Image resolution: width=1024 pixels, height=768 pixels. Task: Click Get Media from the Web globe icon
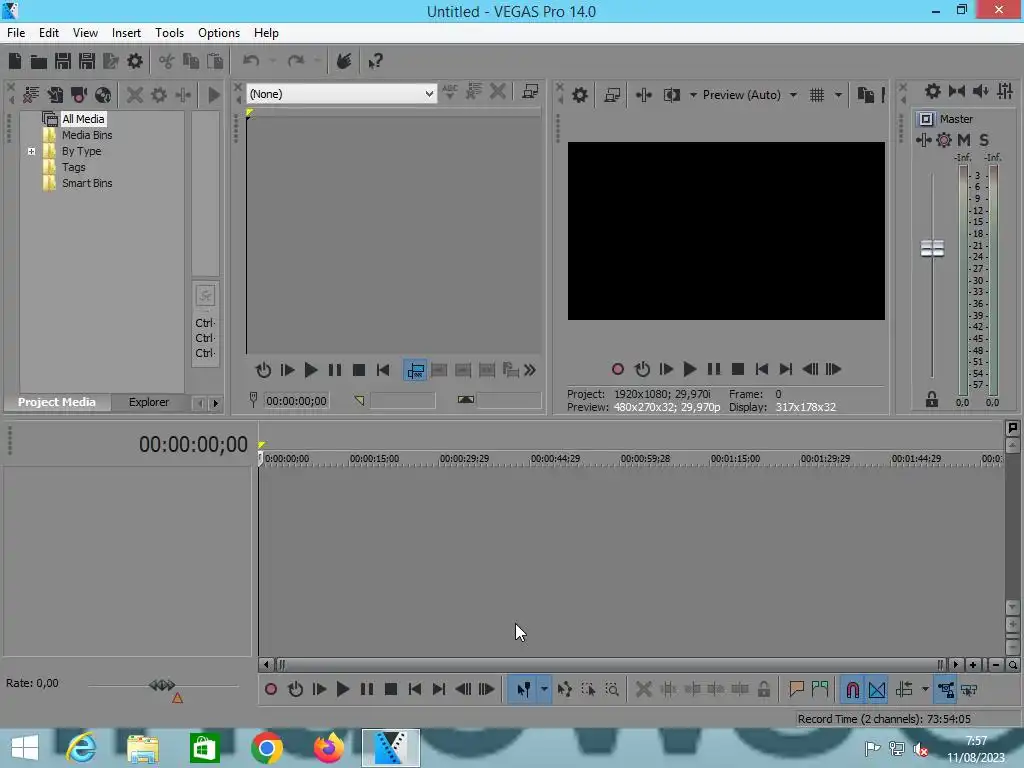[x=103, y=95]
